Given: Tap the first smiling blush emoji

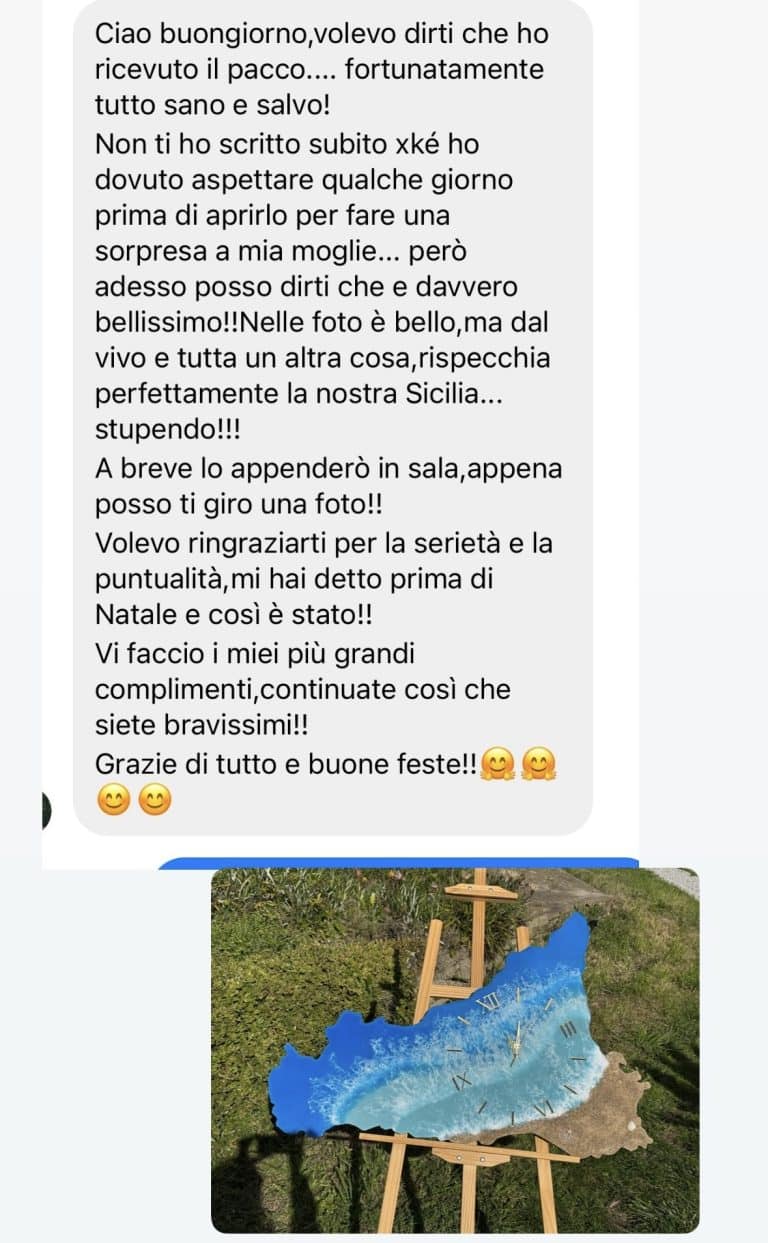Looking at the screenshot, I should [x=114, y=800].
